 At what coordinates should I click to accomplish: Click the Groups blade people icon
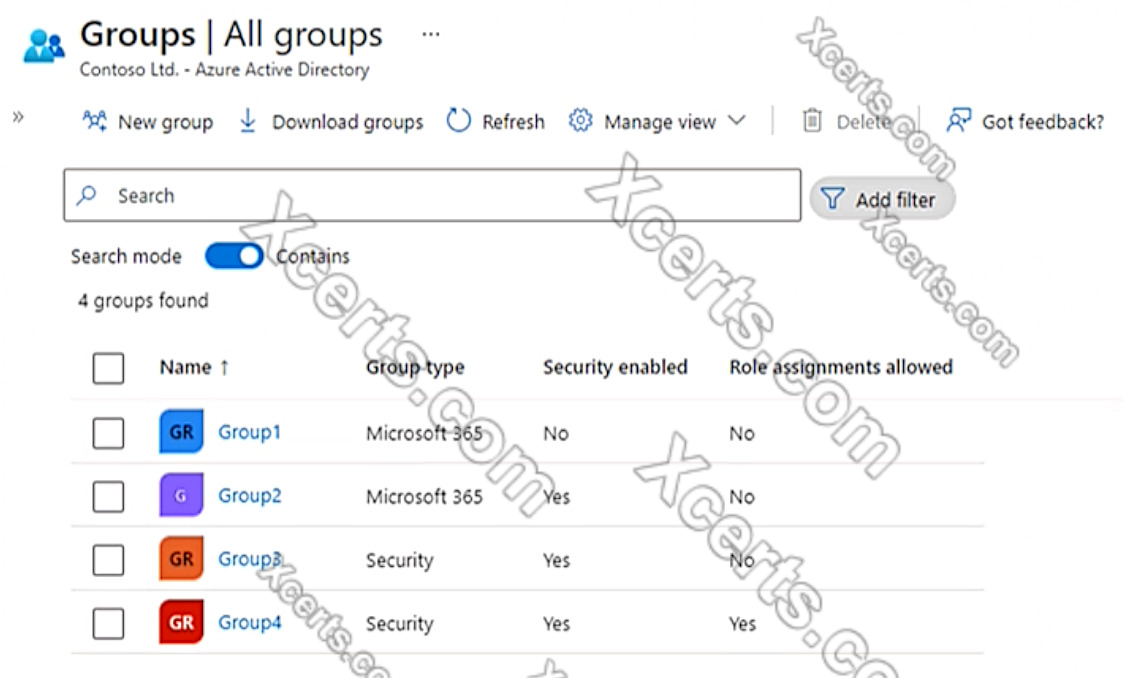tap(44, 45)
